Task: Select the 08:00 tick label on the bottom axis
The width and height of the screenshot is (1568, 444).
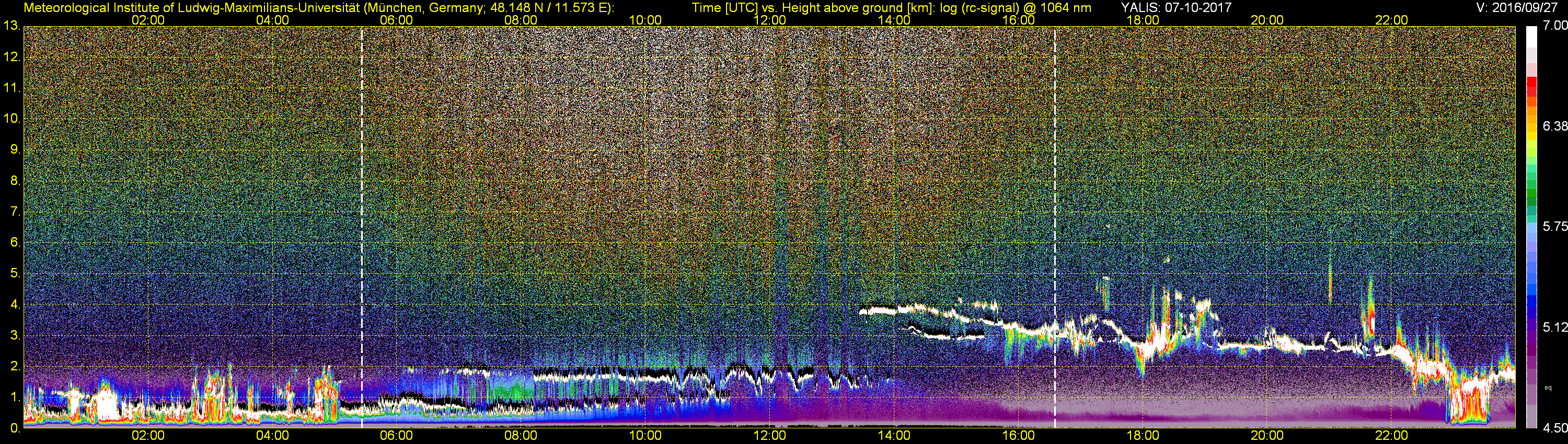Action: pyautogui.click(x=521, y=436)
